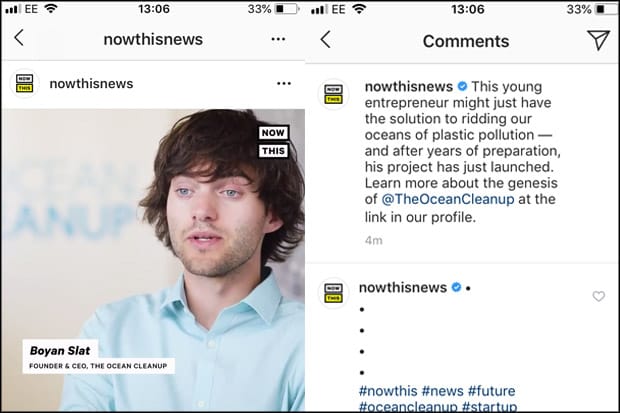
Task: Tap the nowthisnews avatar on the post
Action: pos(24,84)
